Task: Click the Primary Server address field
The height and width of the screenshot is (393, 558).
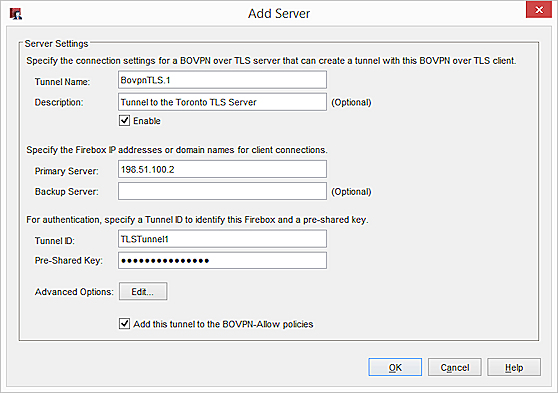Action: point(222,169)
